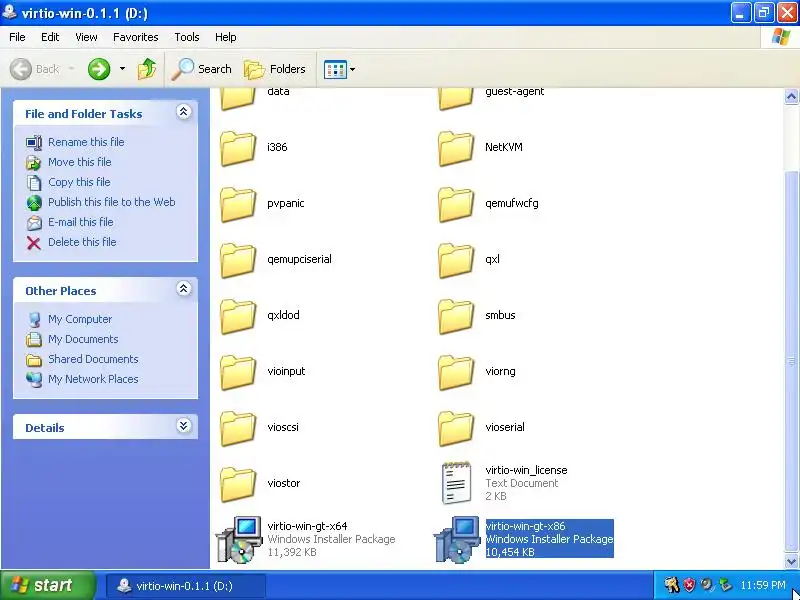Open the Search pane
This screenshot has width=800, height=600.
pos(201,69)
